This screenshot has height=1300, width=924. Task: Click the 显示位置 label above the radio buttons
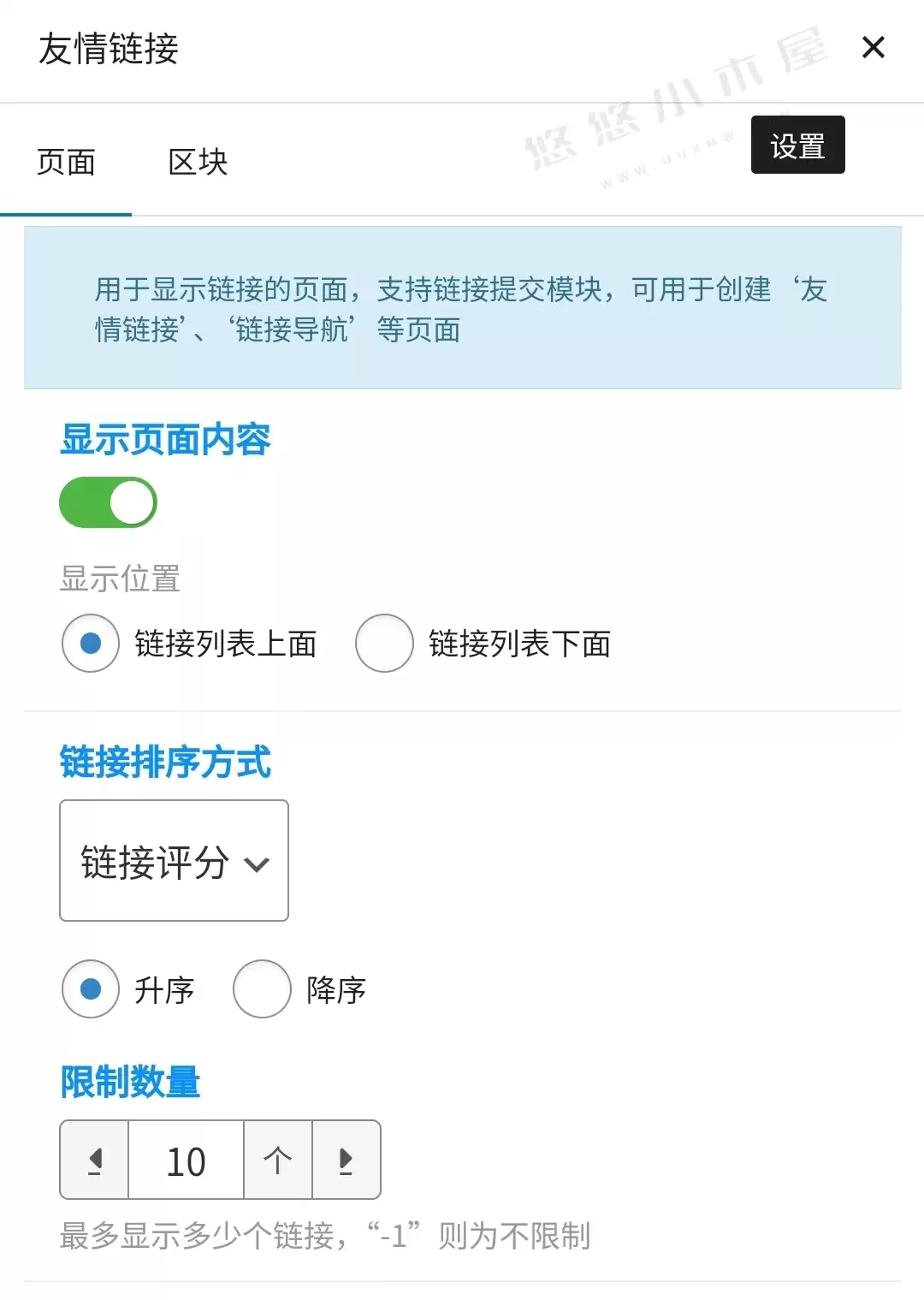pos(119,580)
